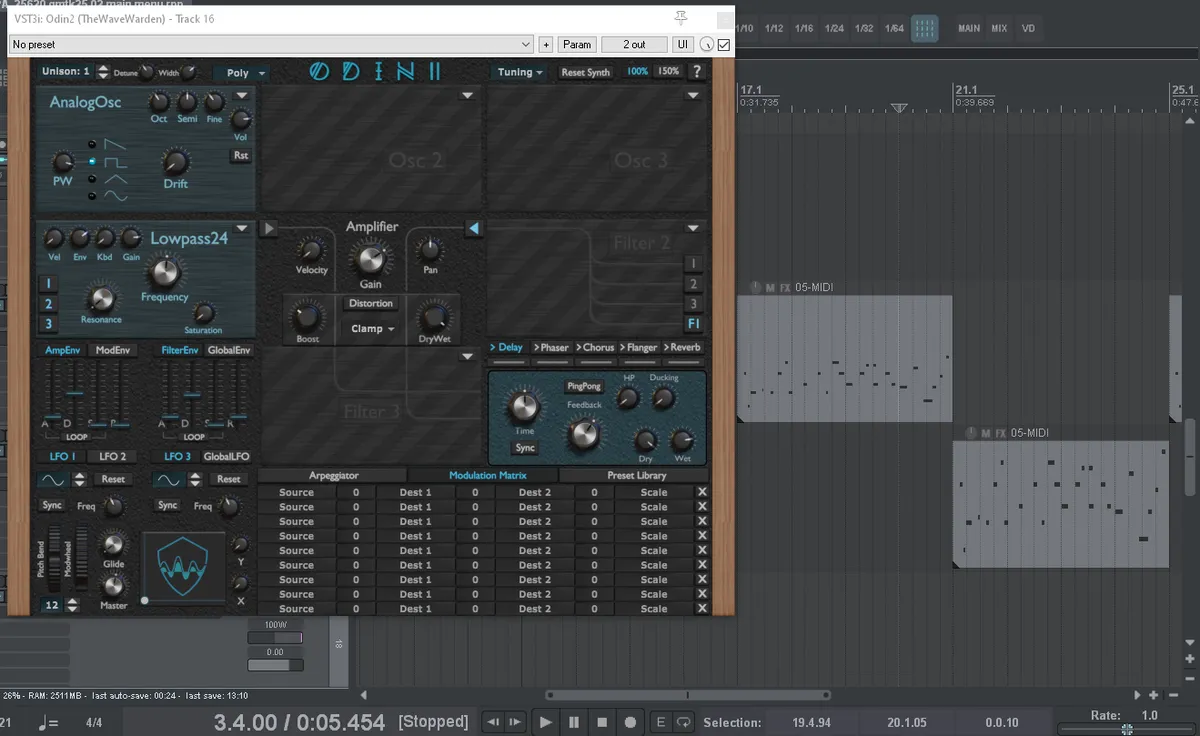The image size is (1200, 736).
Task: Start playback with the Play button
Action: pos(545,722)
